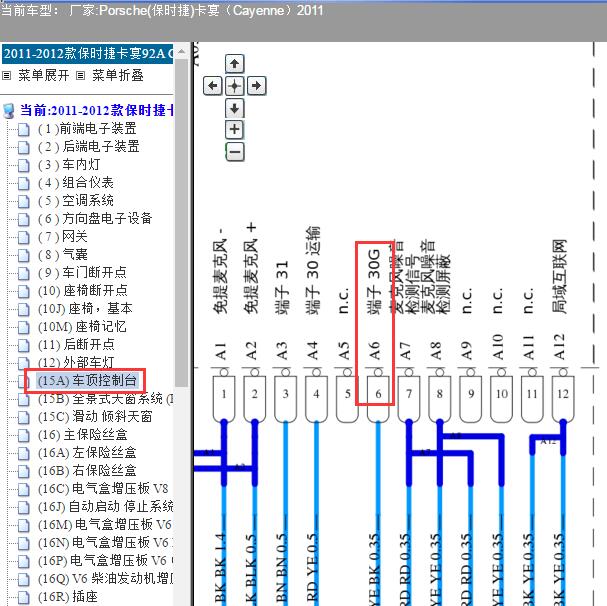This screenshot has height=606, width=607.
Task: Open (15B)全景式天窗系统 tree item
Action: point(105,398)
